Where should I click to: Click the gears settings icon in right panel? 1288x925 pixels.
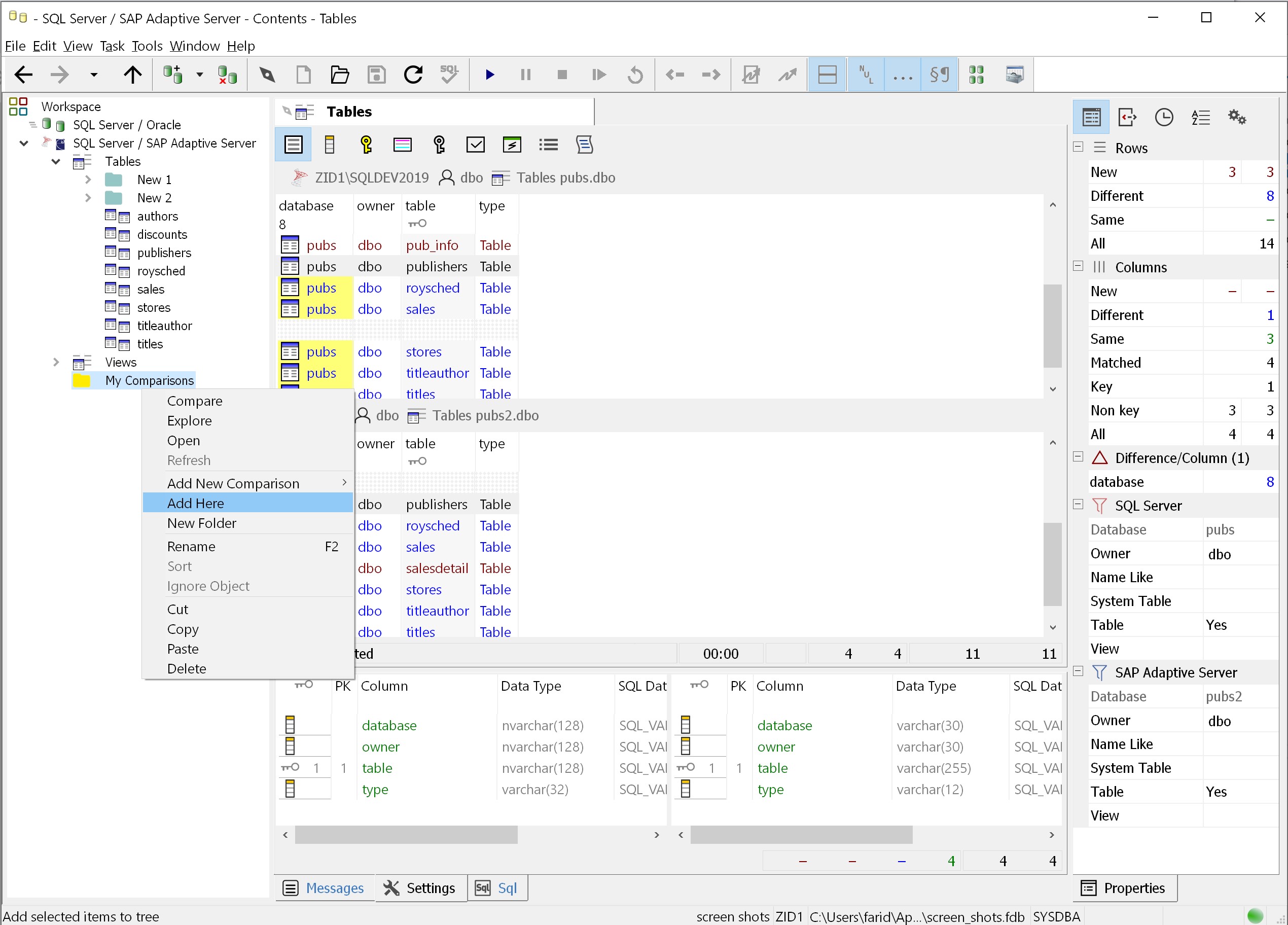click(x=1236, y=118)
